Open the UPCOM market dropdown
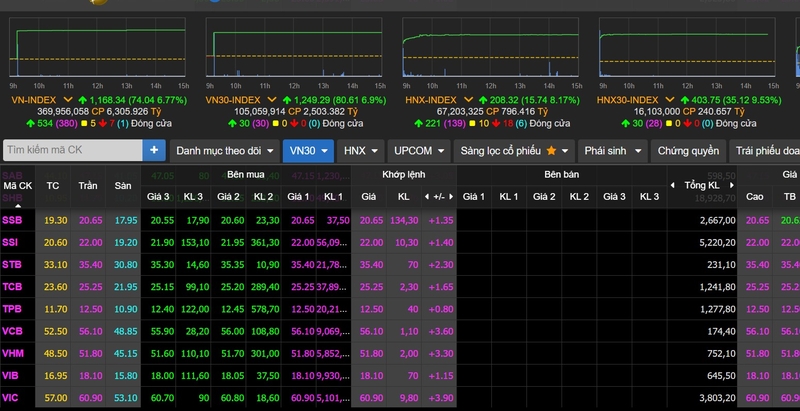The height and width of the screenshot is (411, 800). [419, 151]
